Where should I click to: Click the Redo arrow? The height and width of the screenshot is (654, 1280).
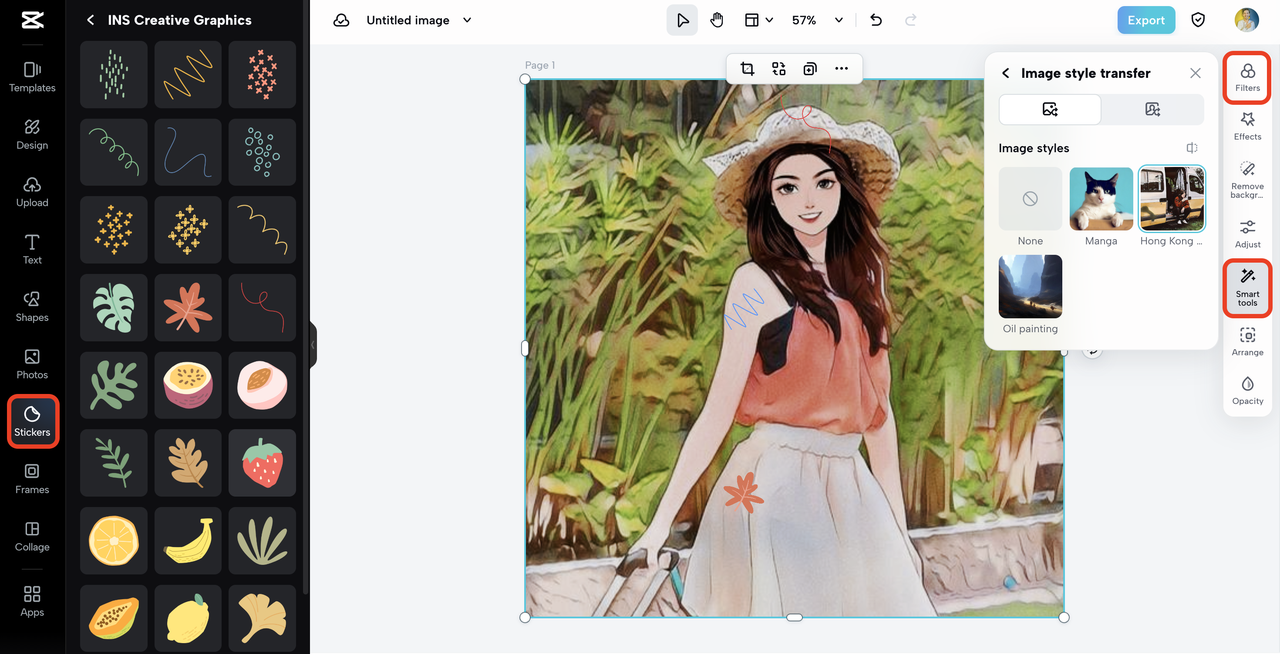pos(910,20)
